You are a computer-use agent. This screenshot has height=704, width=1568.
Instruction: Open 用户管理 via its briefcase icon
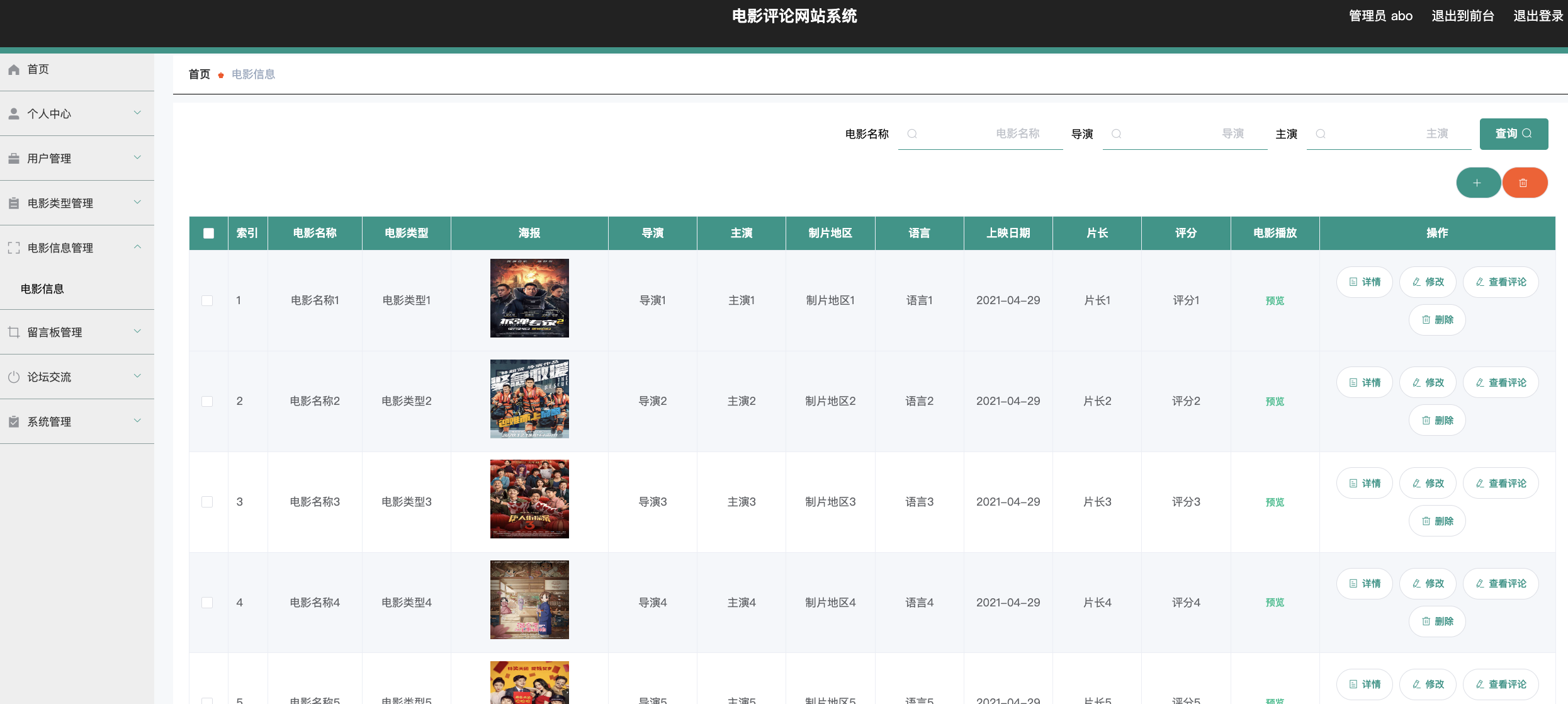(x=13, y=158)
